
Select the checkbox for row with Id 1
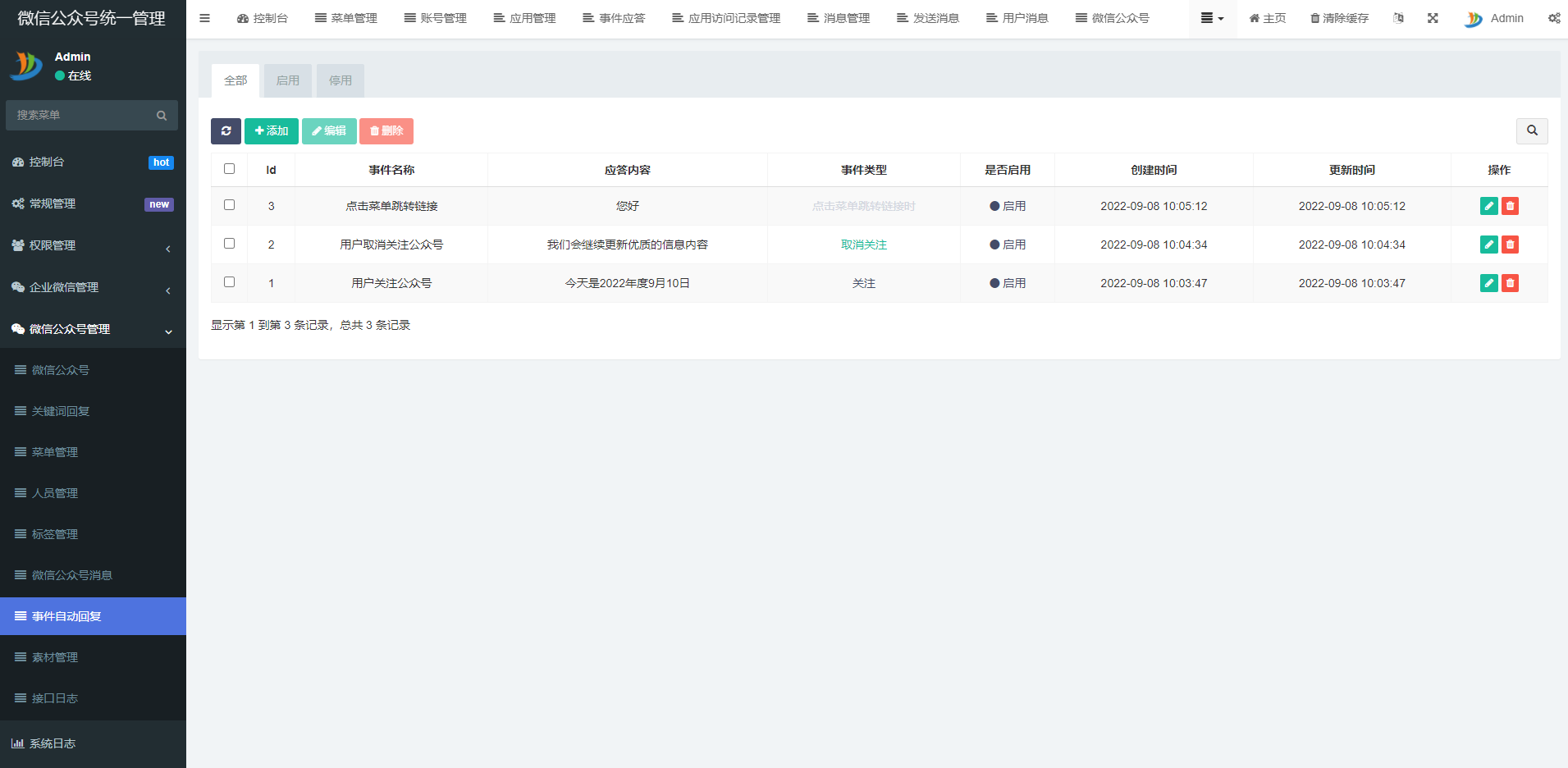tap(230, 282)
